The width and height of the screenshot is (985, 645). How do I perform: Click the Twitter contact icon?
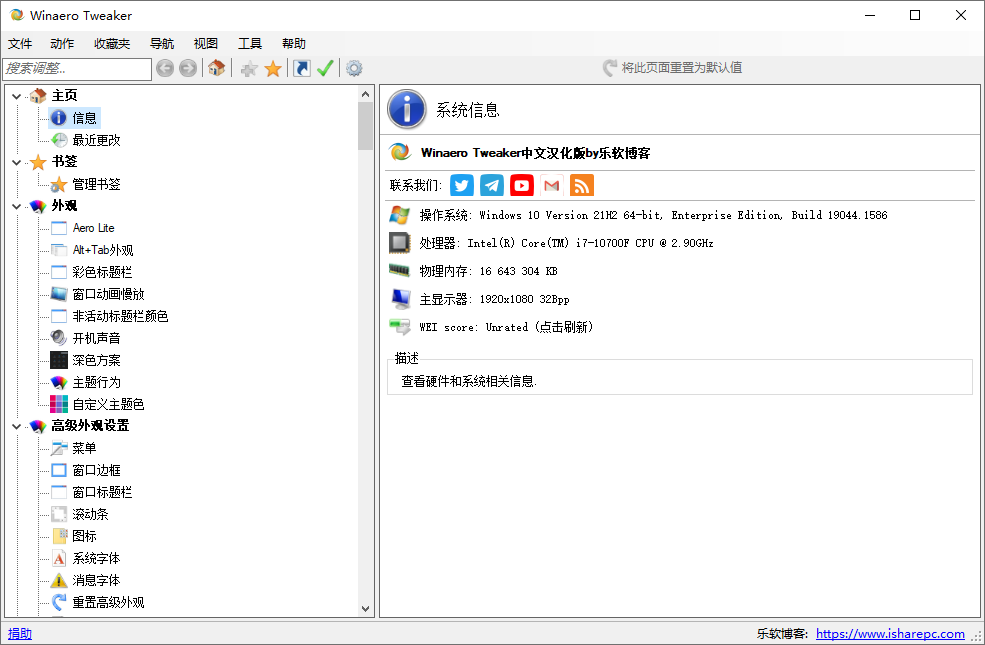tap(461, 185)
